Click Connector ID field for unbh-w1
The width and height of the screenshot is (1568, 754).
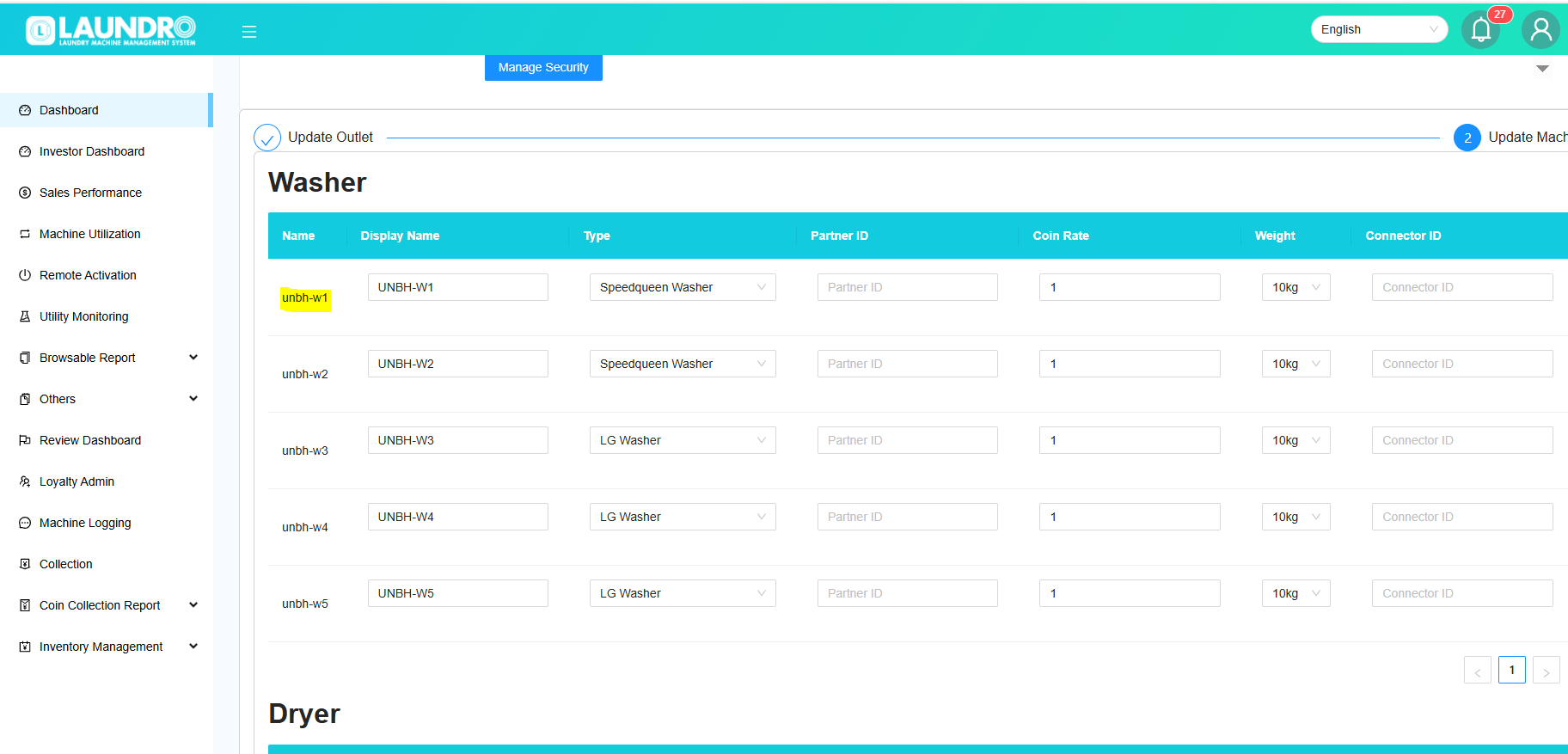1462,287
